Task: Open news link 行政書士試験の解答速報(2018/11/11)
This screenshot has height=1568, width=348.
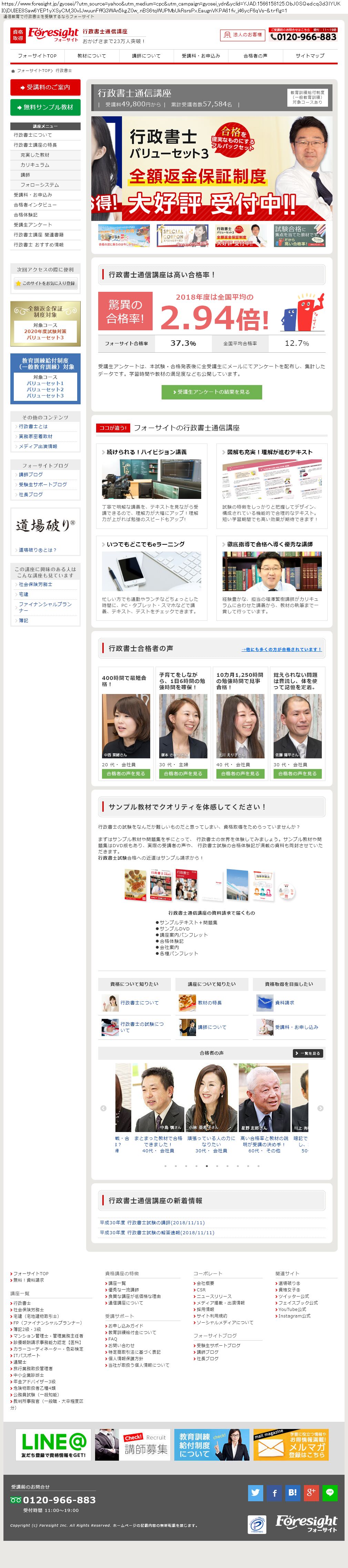Action: pyautogui.click(x=157, y=1232)
